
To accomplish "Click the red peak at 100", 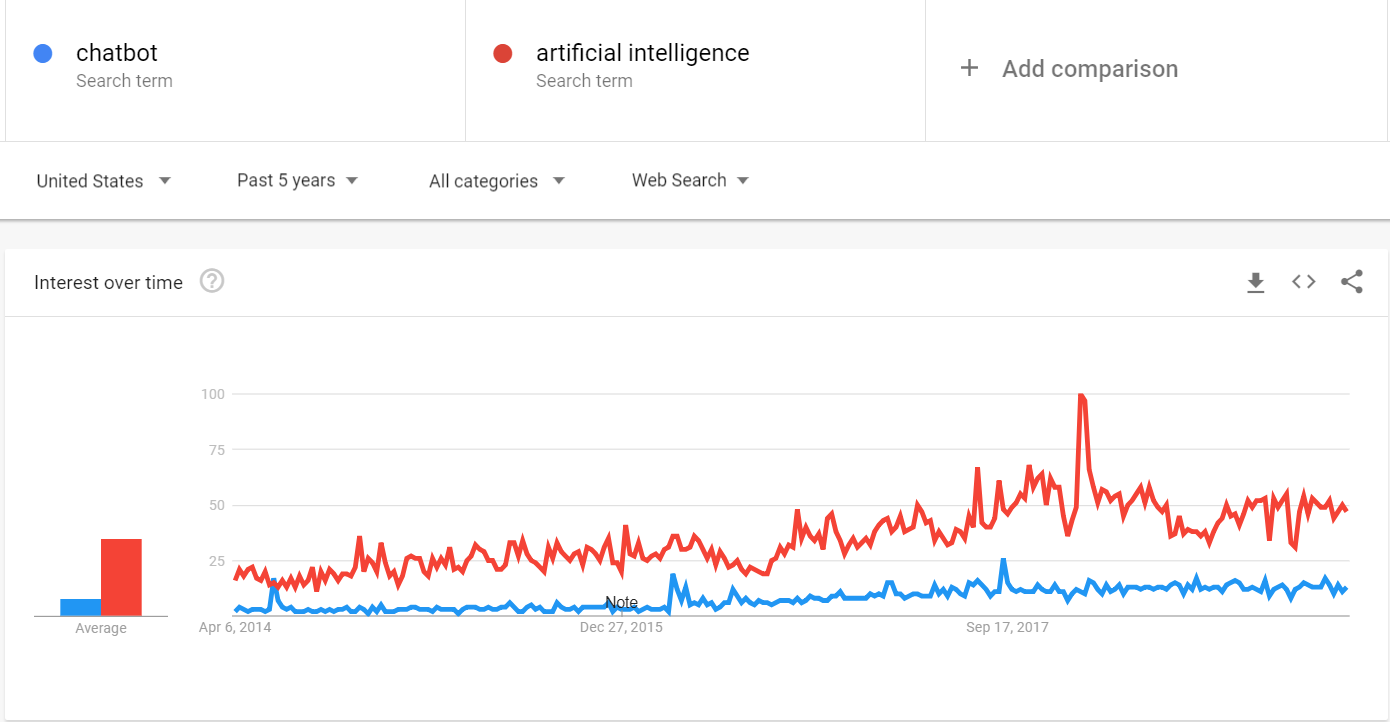I will (x=1081, y=396).
